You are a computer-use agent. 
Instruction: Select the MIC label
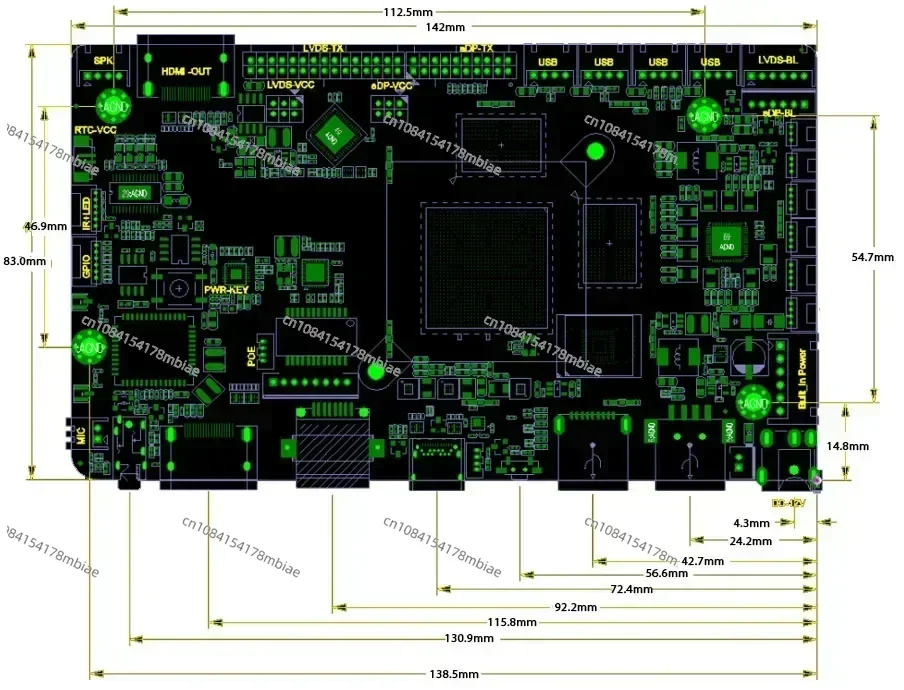tap(80, 436)
